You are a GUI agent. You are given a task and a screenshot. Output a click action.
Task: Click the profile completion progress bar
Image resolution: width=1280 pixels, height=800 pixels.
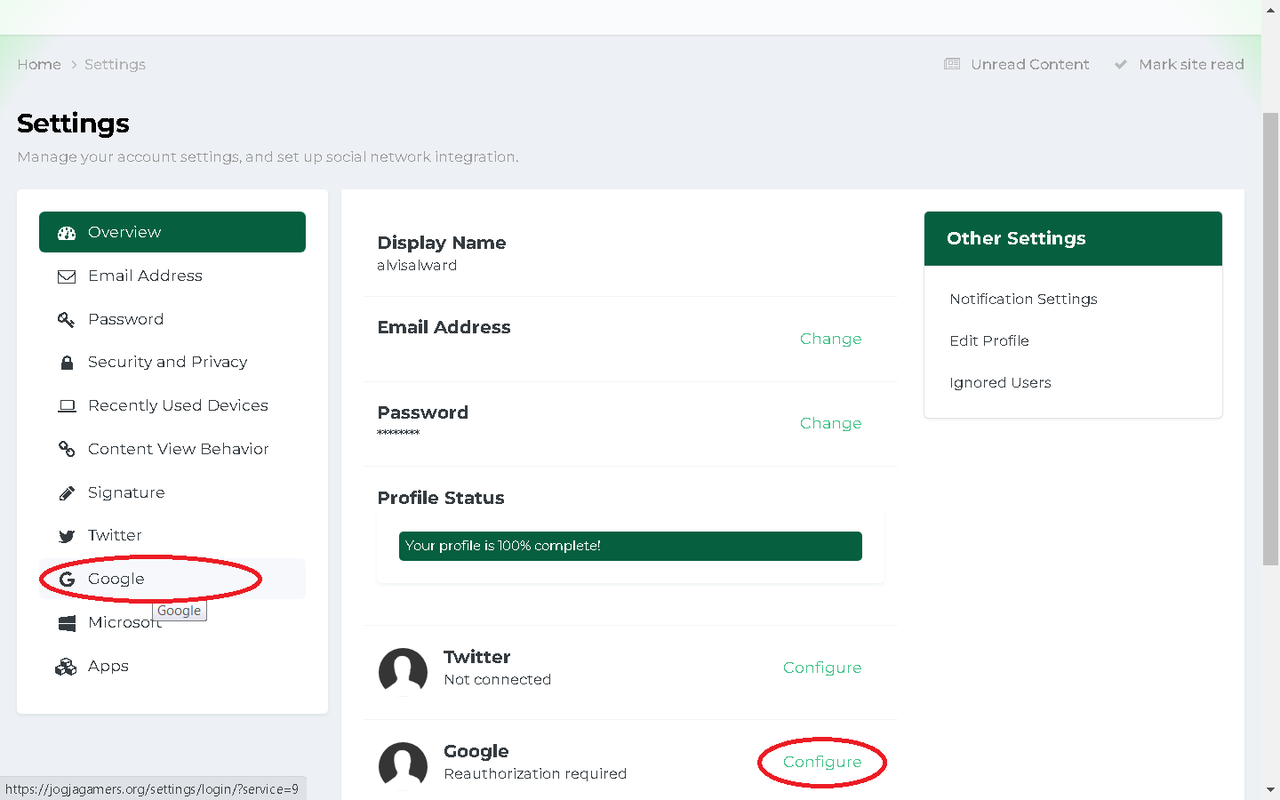(x=630, y=546)
